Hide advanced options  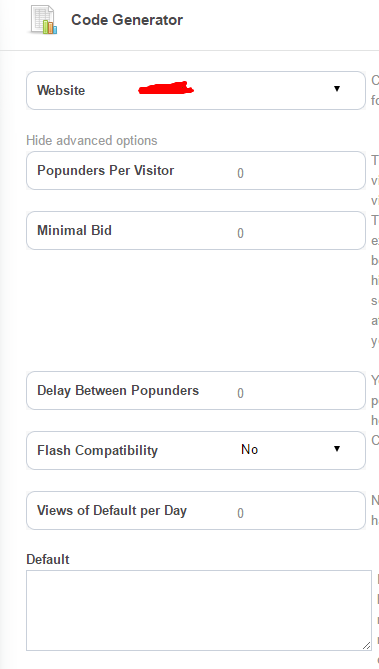click(x=92, y=140)
